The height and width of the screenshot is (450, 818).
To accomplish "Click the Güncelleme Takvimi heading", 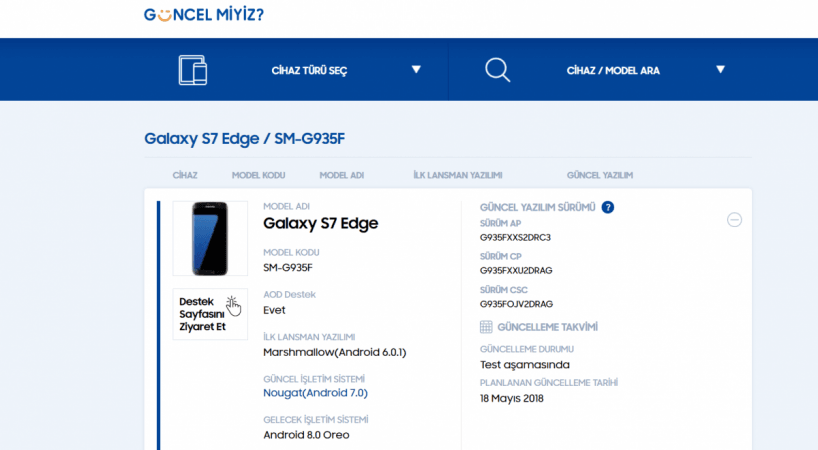I will (547, 327).
